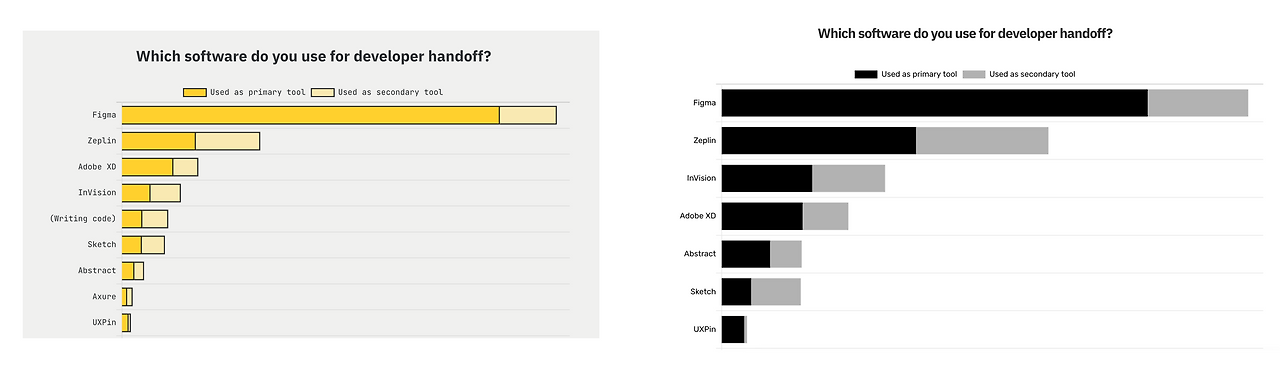Click the gray Zeplin secondary segment

pos(982,141)
